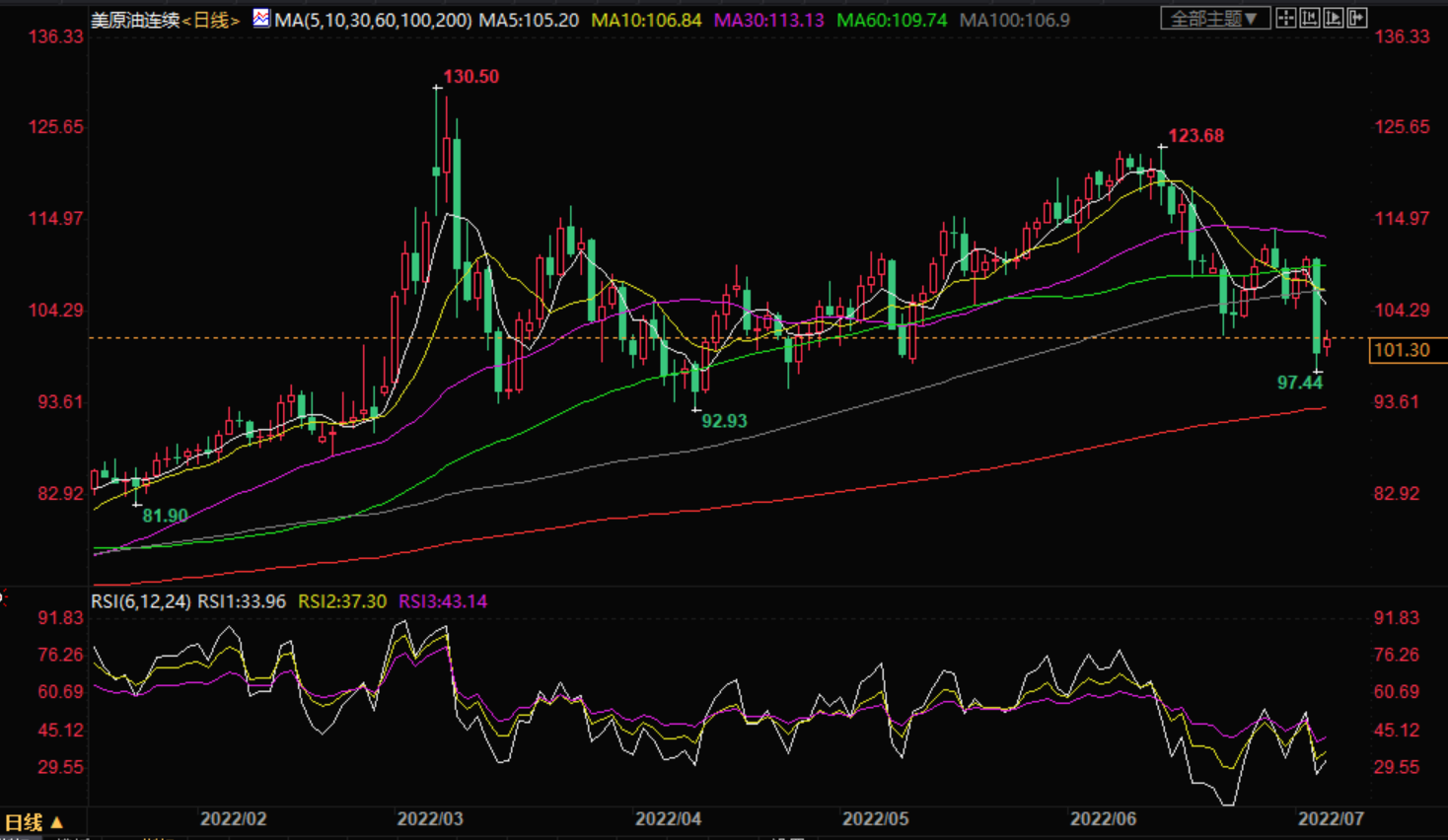Click the RSI2:37.30 value

click(342, 601)
